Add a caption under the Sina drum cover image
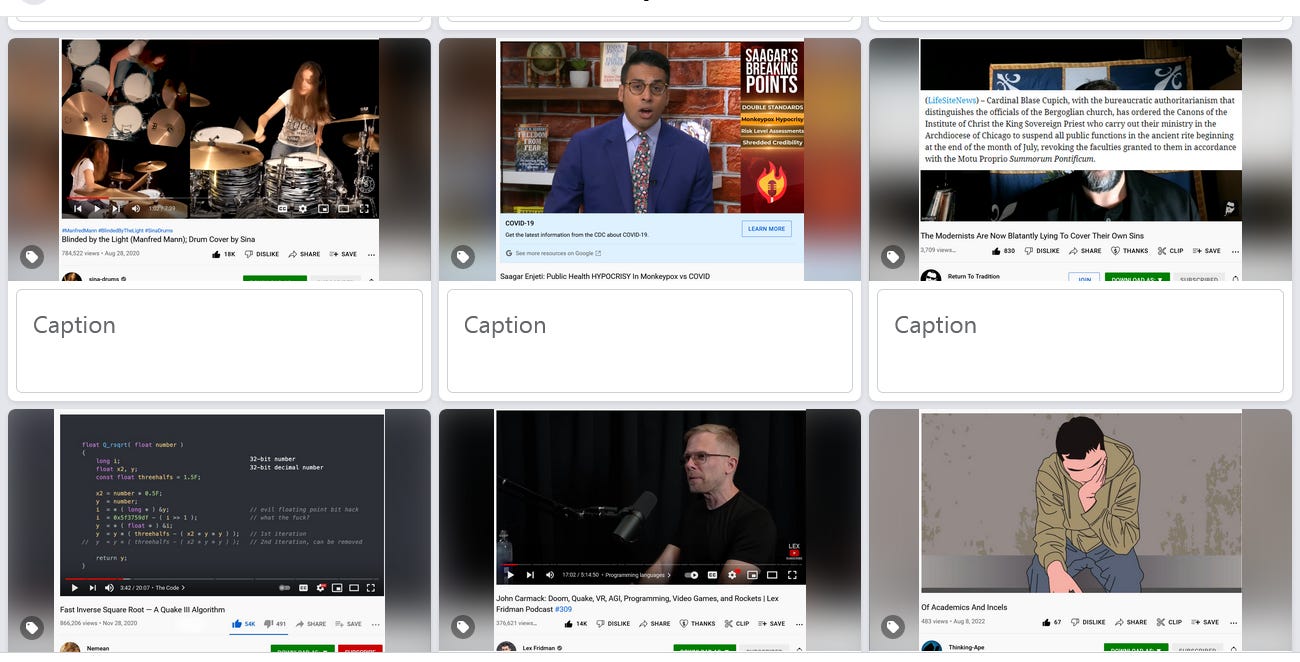This screenshot has width=1300, height=662. 219,341
